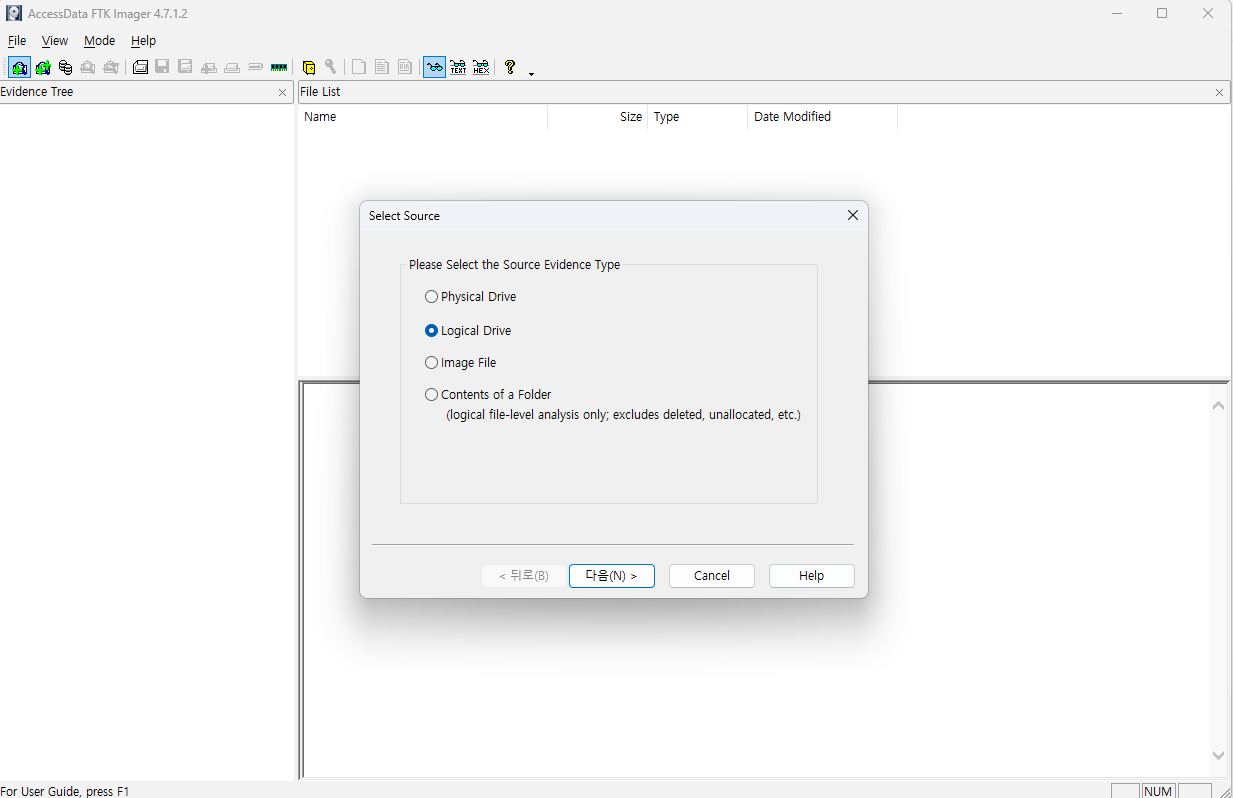
Task: Click the Create Custom Content Image icon
Action: tap(231, 67)
